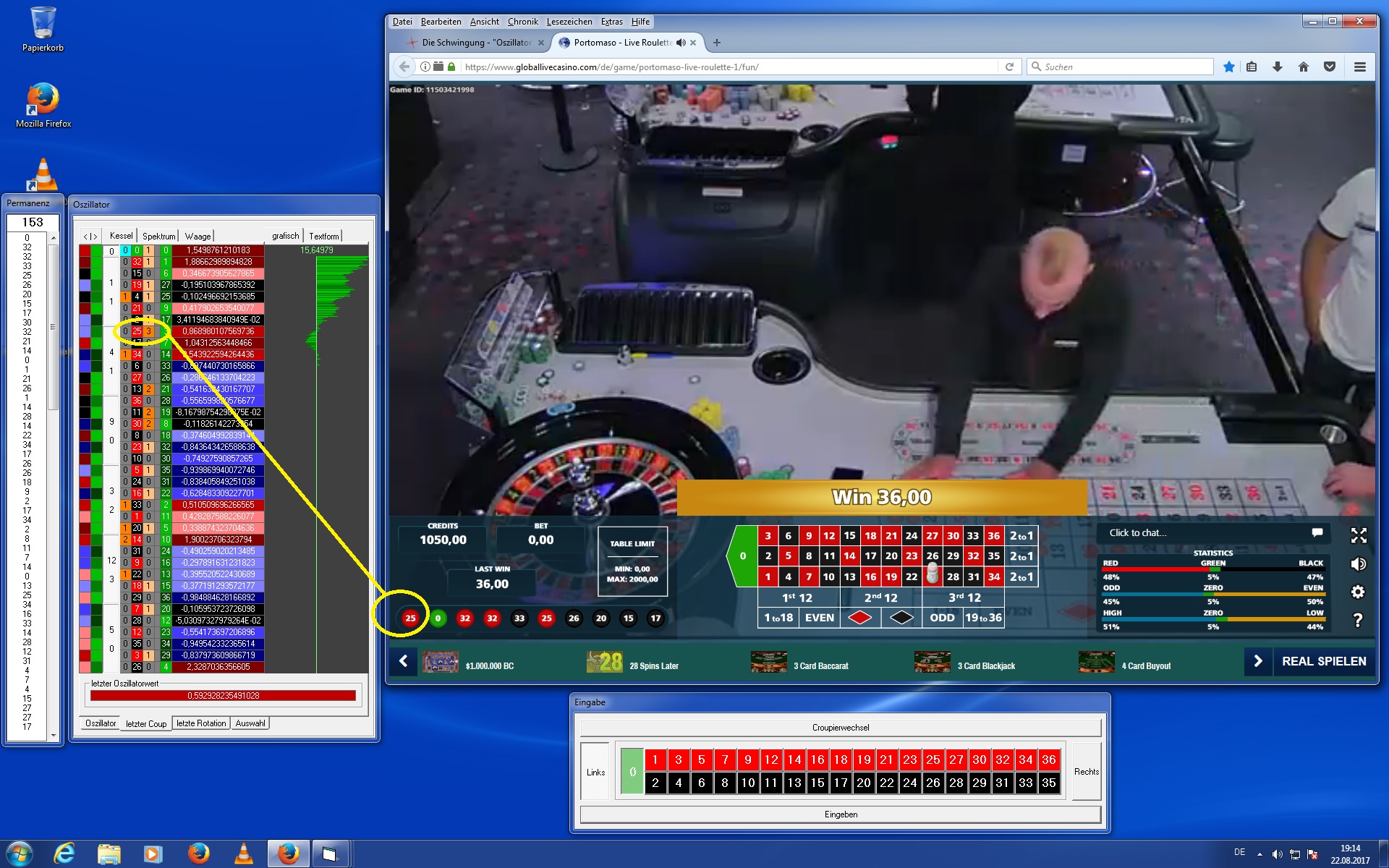Show hidden system tray icons
The height and width of the screenshot is (868, 1389).
1260,855
